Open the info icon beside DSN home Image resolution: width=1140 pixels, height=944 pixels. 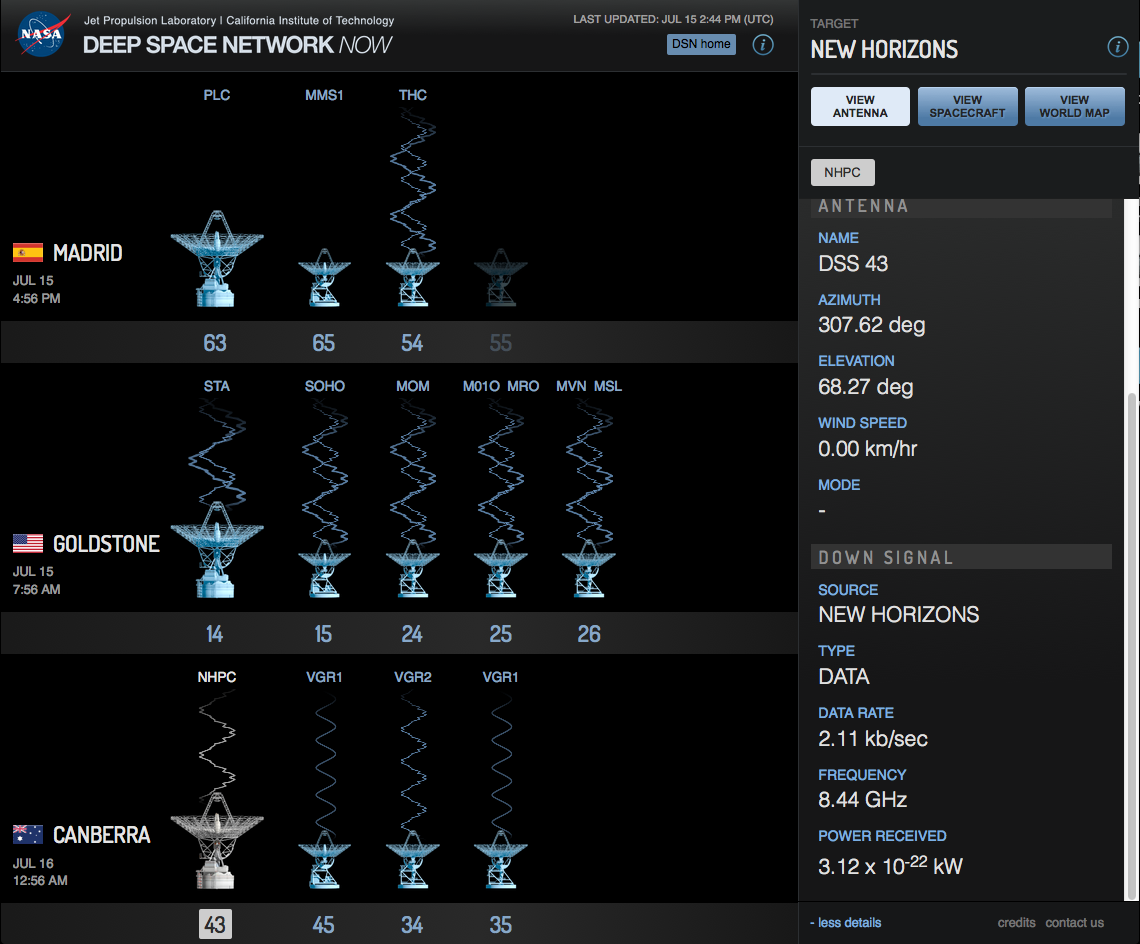(x=763, y=44)
